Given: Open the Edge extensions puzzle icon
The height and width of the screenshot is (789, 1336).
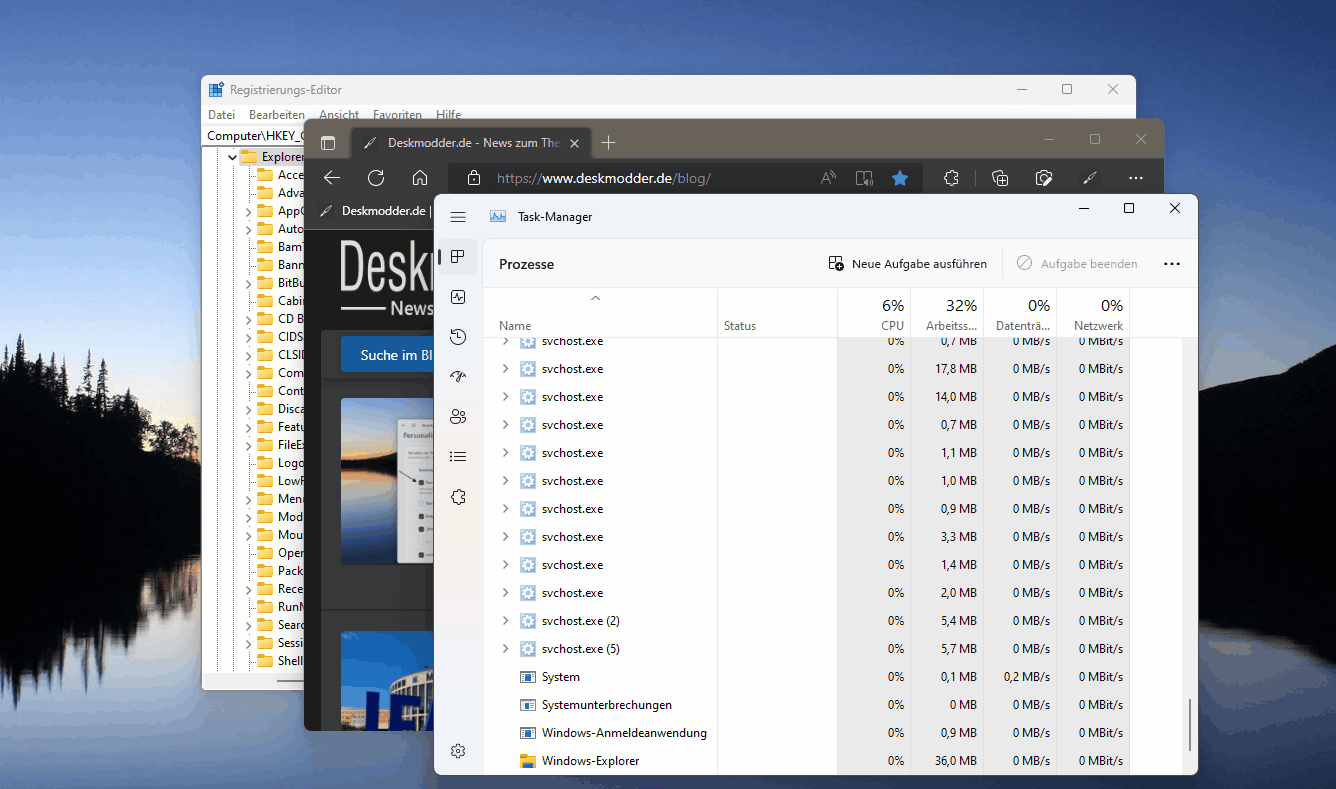Looking at the screenshot, I should (x=951, y=178).
